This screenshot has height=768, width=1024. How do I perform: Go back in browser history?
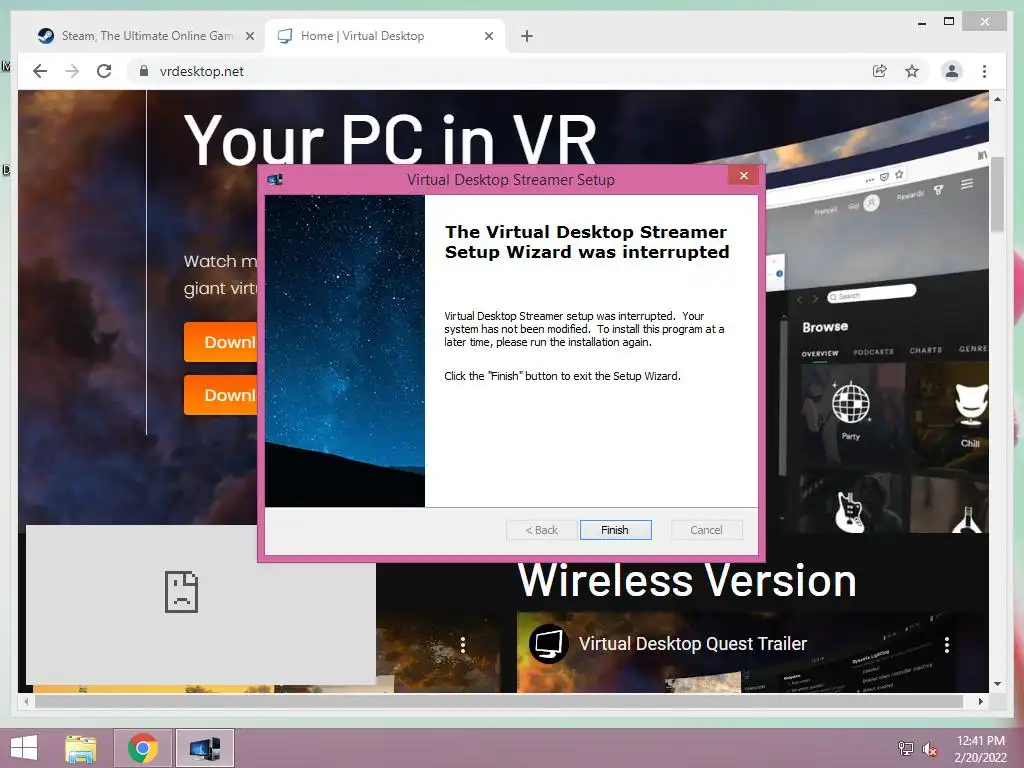pos(40,71)
